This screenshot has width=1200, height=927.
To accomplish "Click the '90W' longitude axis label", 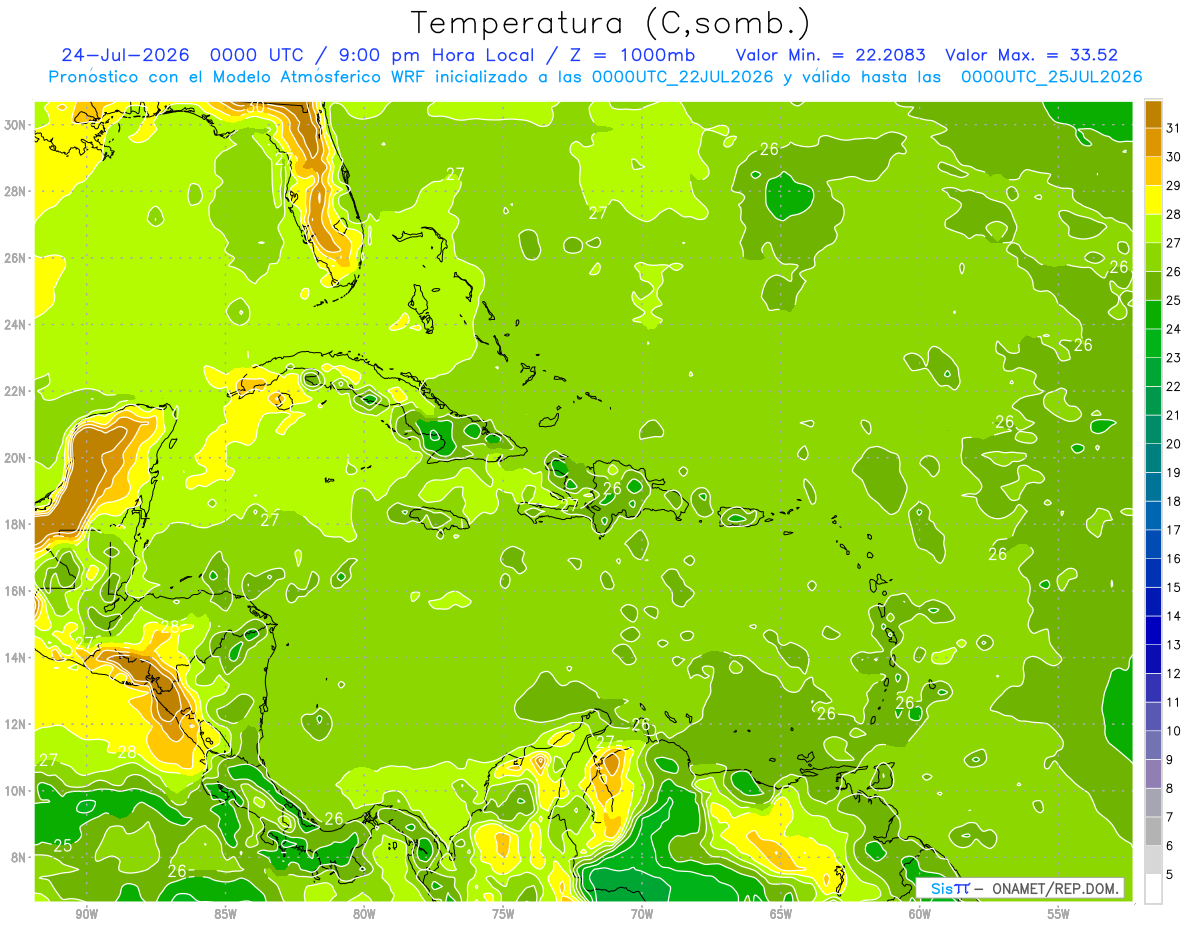I will (86, 914).
